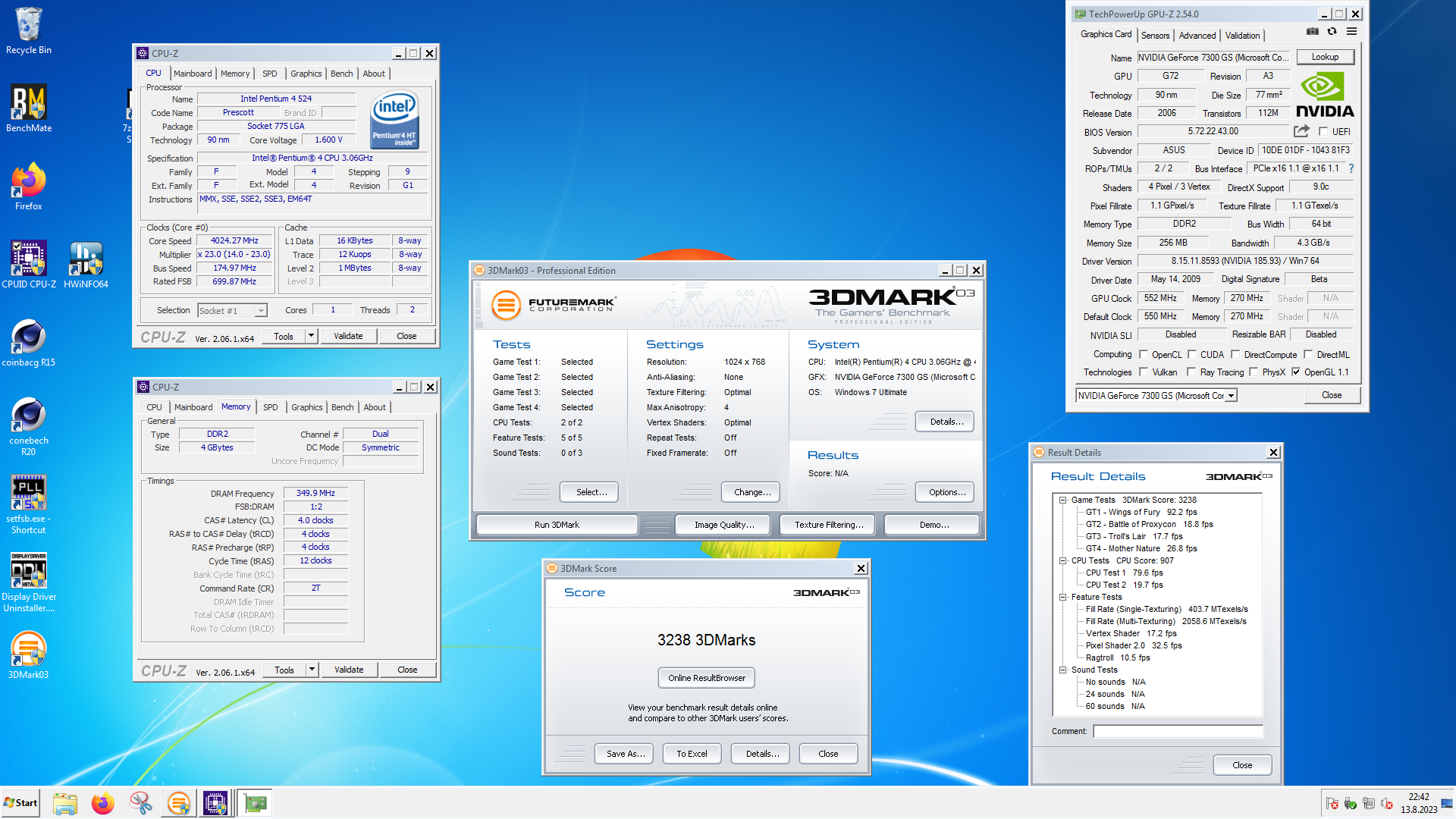Launch the coinbacg R15 desktop icon

pyautogui.click(x=29, y=343)
